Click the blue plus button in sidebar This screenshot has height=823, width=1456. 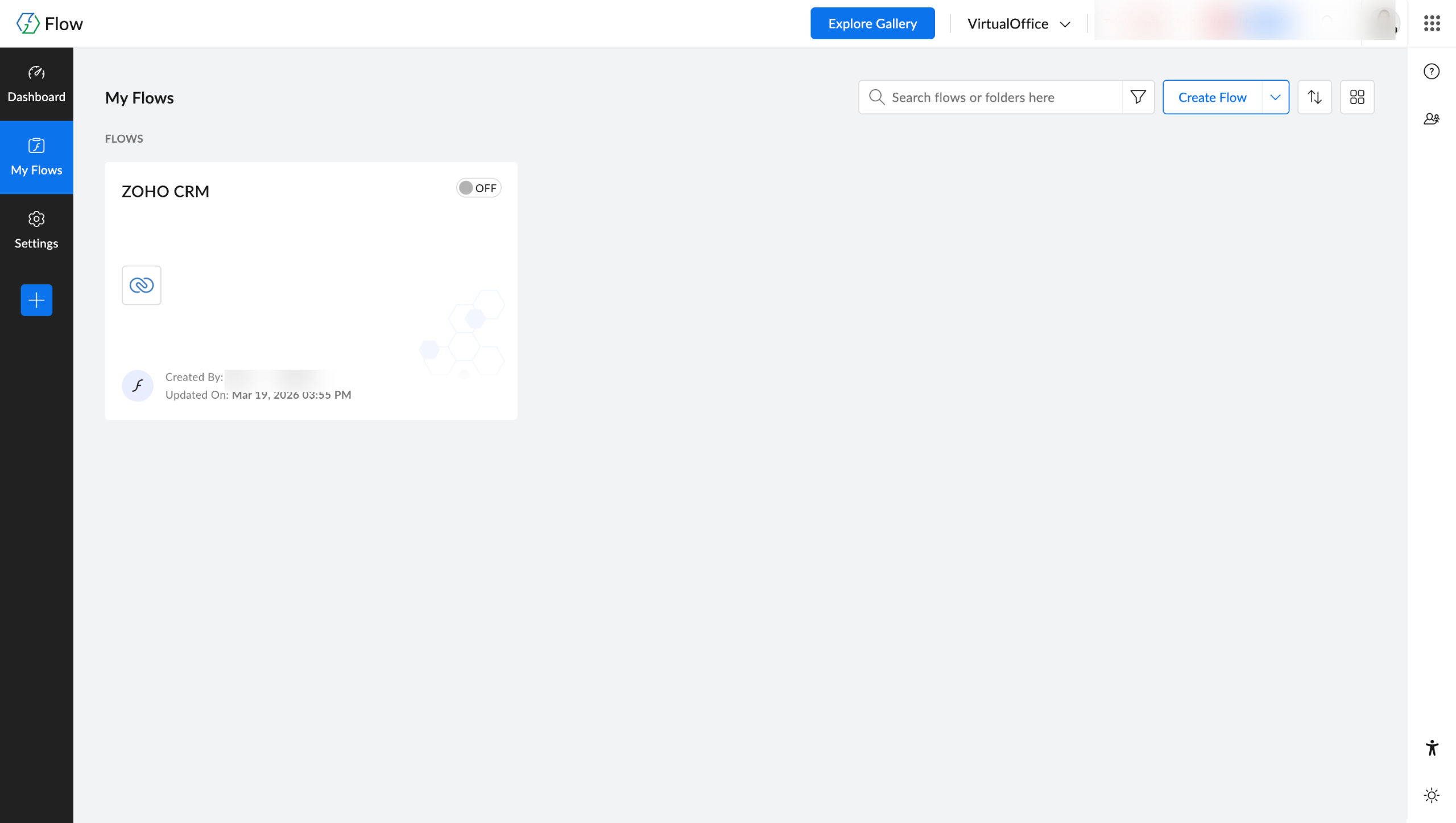pos(36,300)
